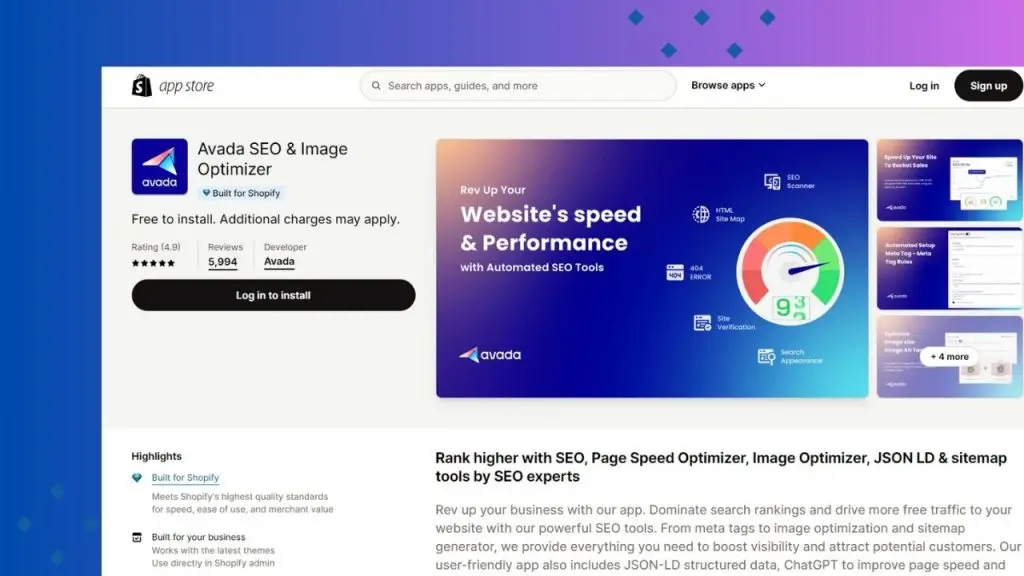Click the Site Verification icon in banner
1024x576 pixels.
(703, 323)
